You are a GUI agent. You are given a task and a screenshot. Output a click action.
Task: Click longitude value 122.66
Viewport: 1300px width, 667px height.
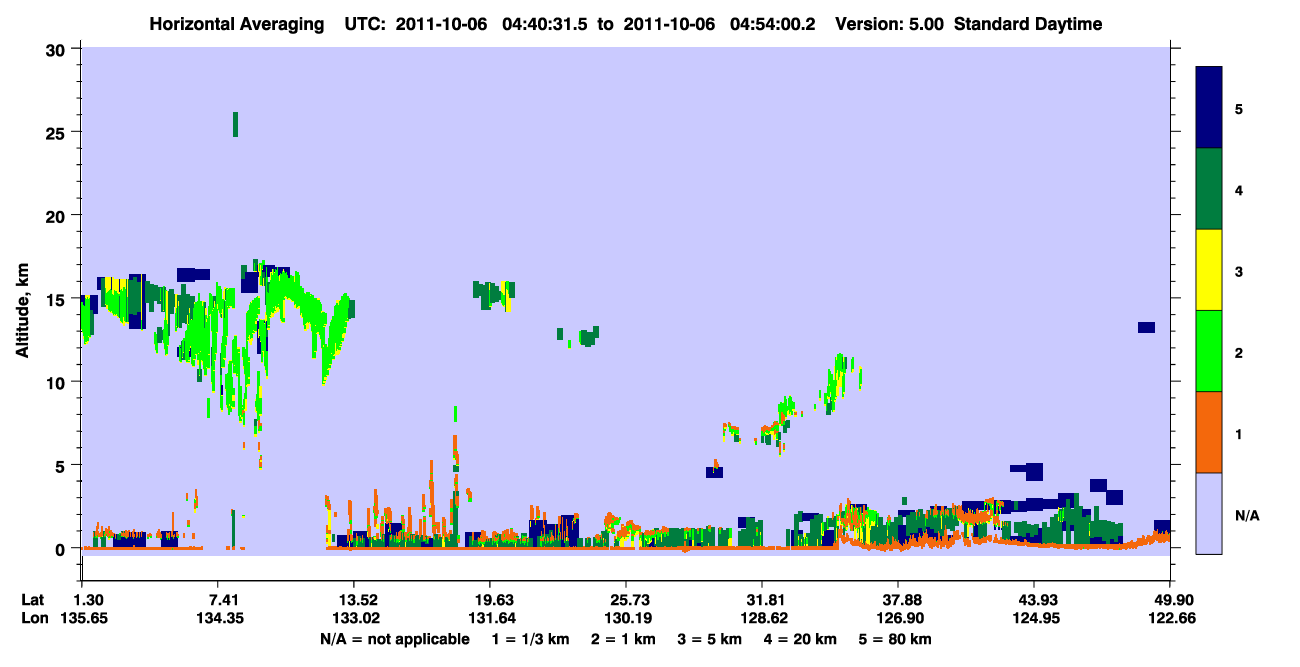pos(1170,618)
